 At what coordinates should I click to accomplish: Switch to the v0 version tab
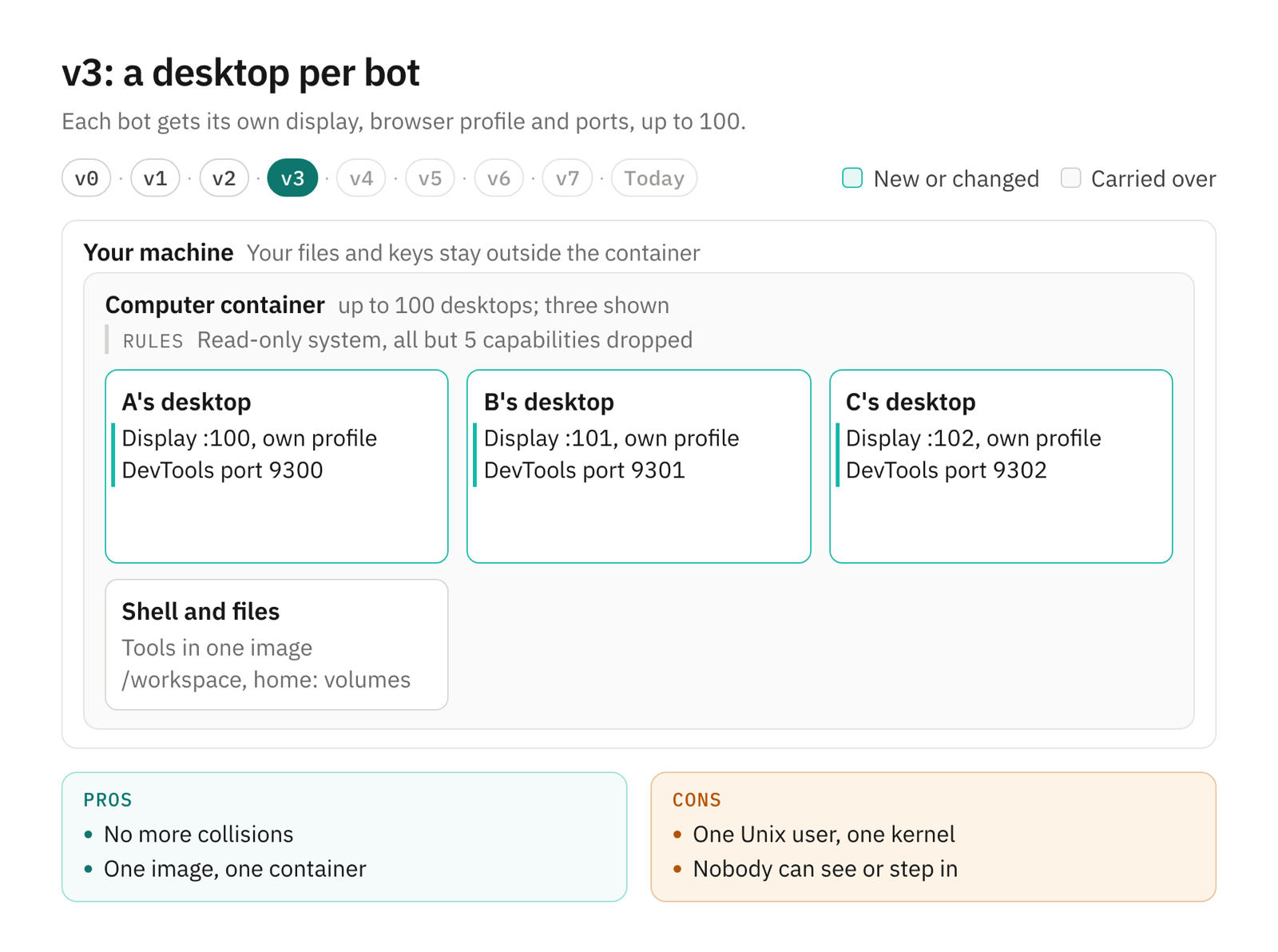point(86,178)
